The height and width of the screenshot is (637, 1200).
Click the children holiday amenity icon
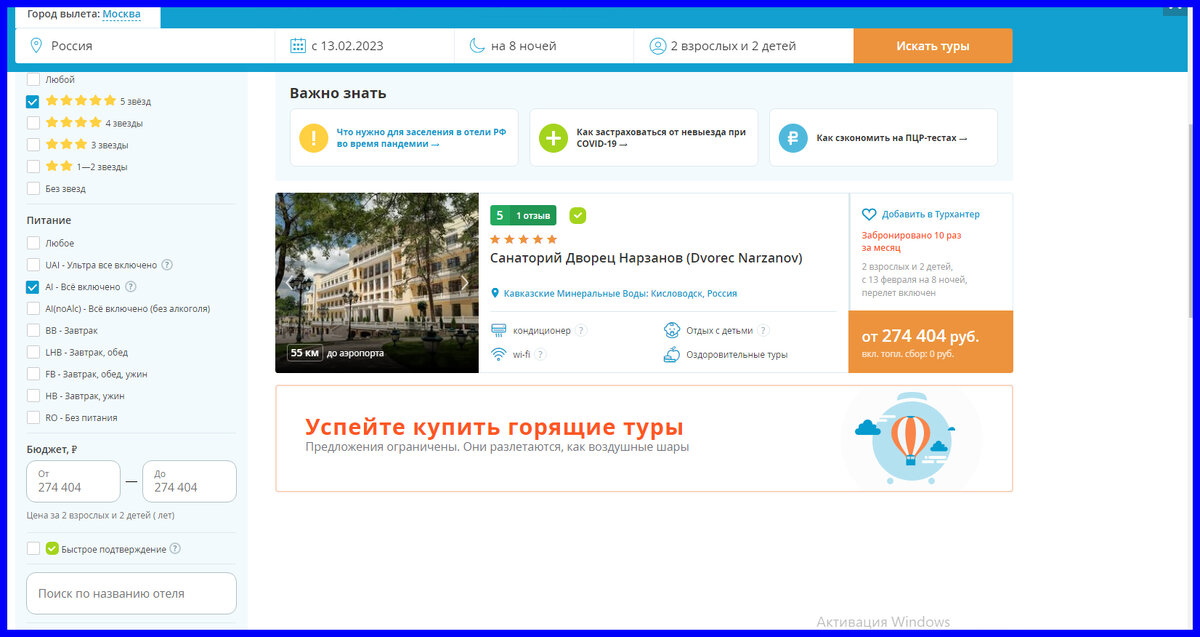(x=672, y=331)
